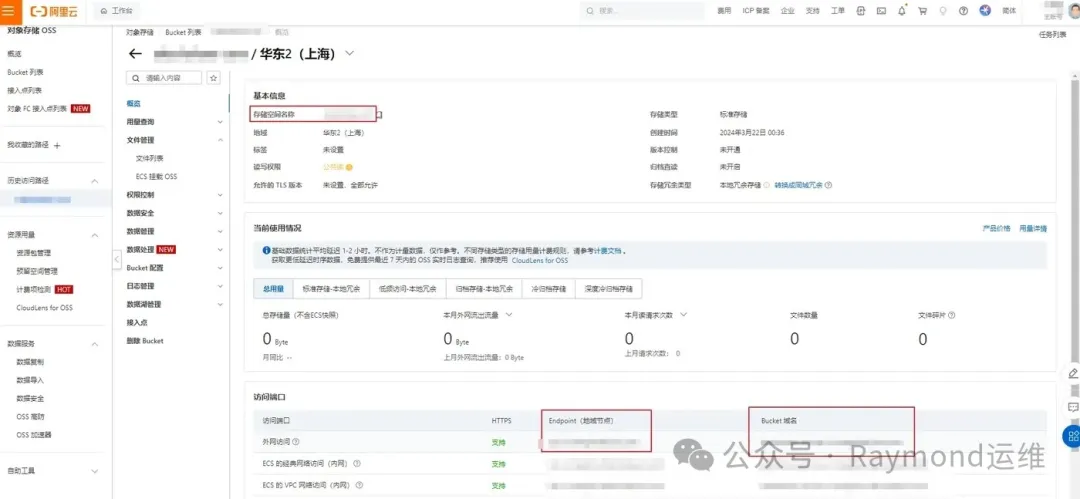
Task: Open 计量项检测 in 资源用量
Action: 34,289
